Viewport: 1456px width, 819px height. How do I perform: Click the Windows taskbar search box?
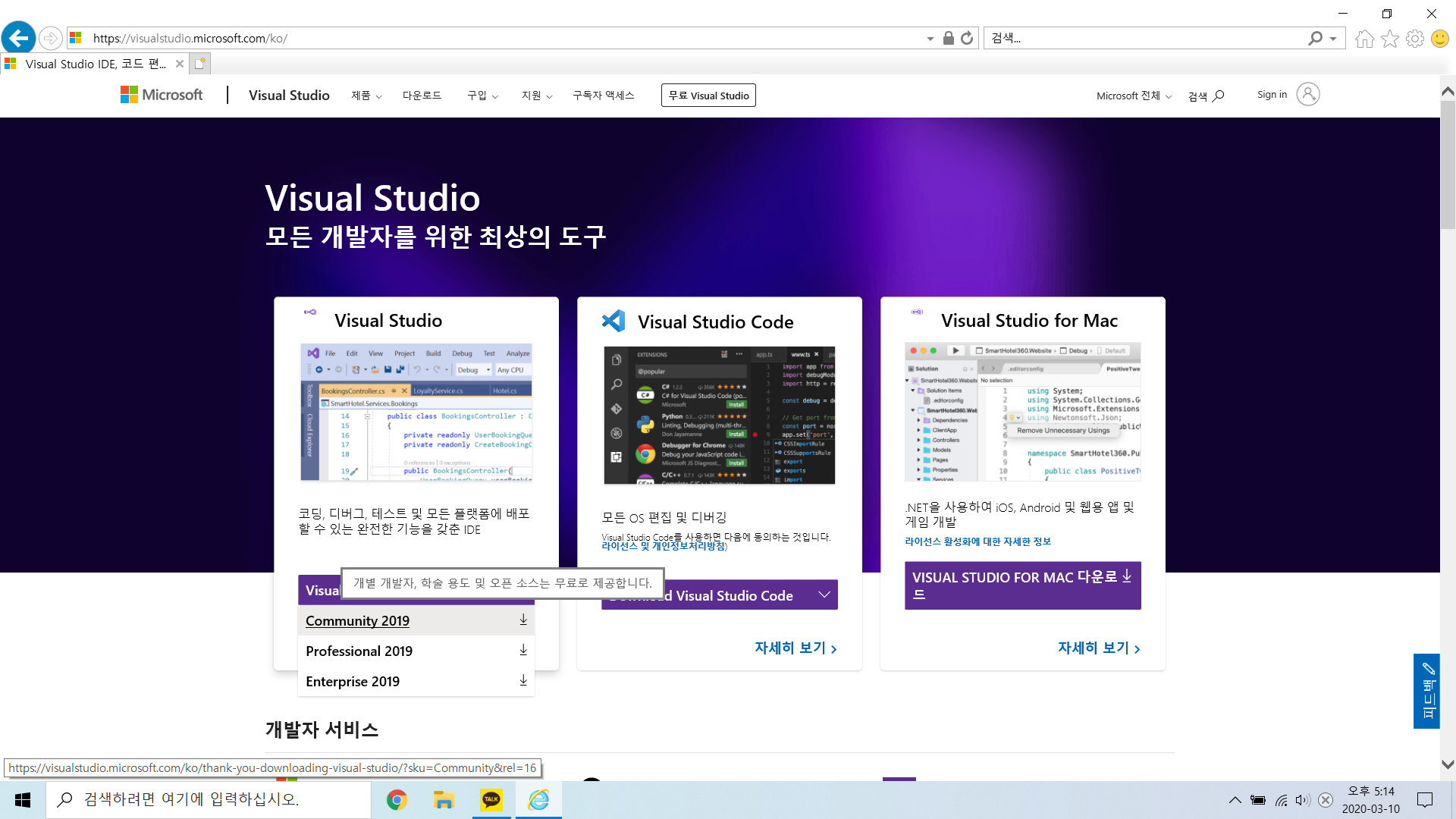click(209, 800)
